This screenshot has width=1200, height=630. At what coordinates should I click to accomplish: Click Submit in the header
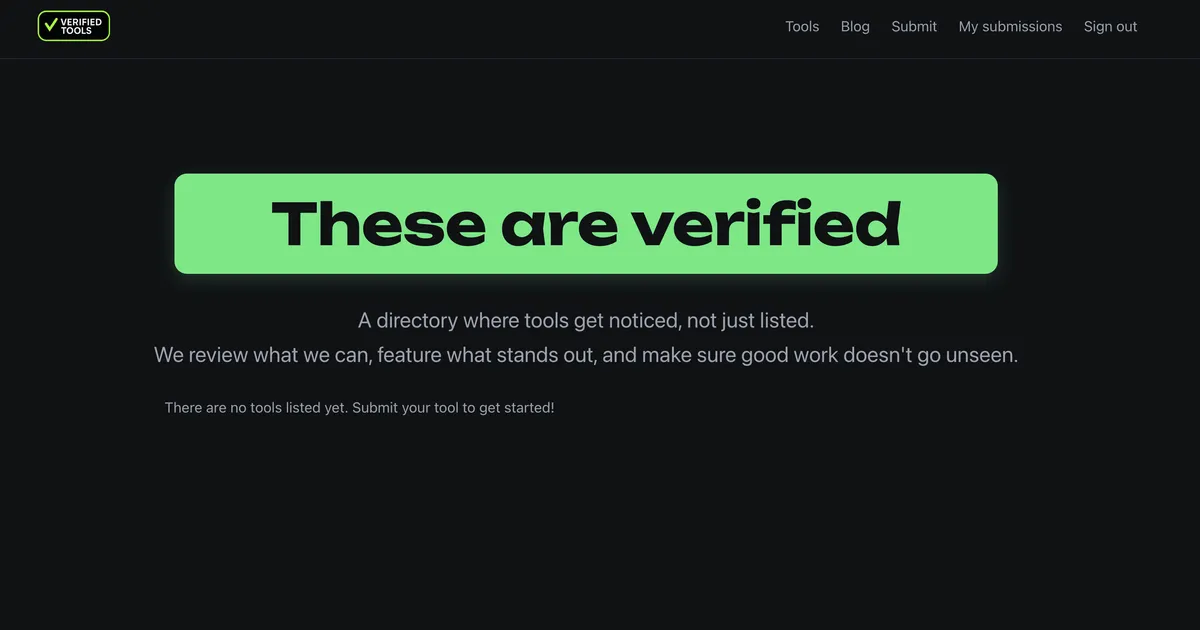tap(913, 26)
